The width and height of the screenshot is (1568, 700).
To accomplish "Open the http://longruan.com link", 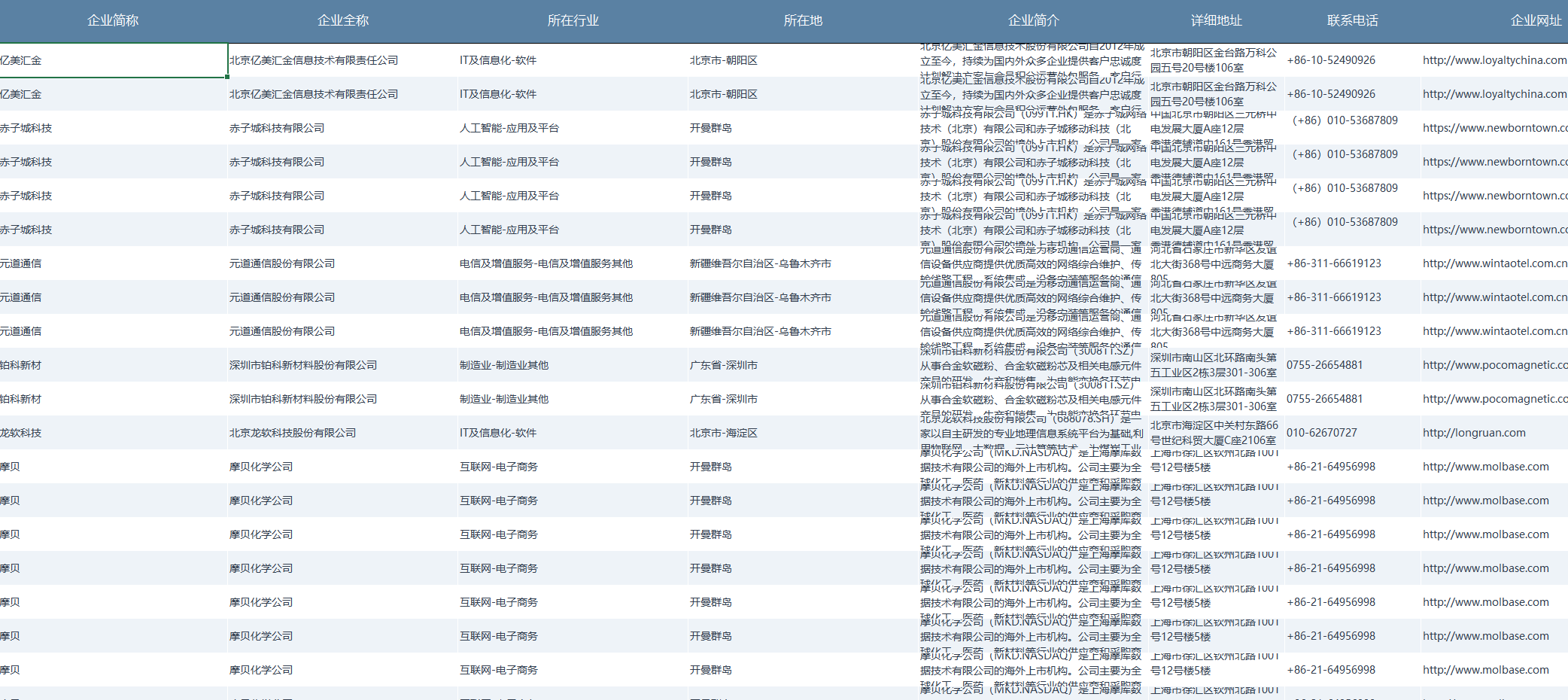I will [1474, 433].
